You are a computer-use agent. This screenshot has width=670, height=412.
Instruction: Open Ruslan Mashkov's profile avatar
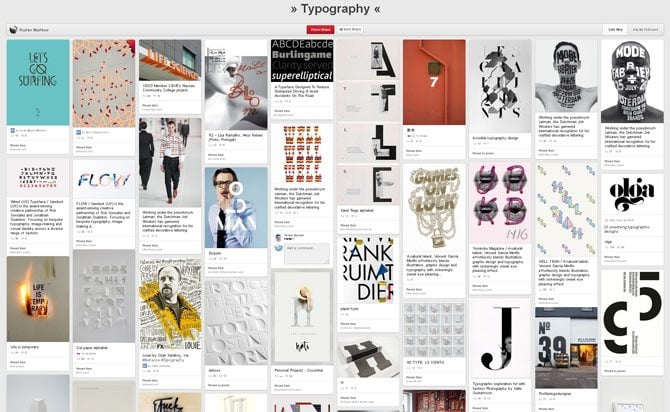[x=13, y=30]
